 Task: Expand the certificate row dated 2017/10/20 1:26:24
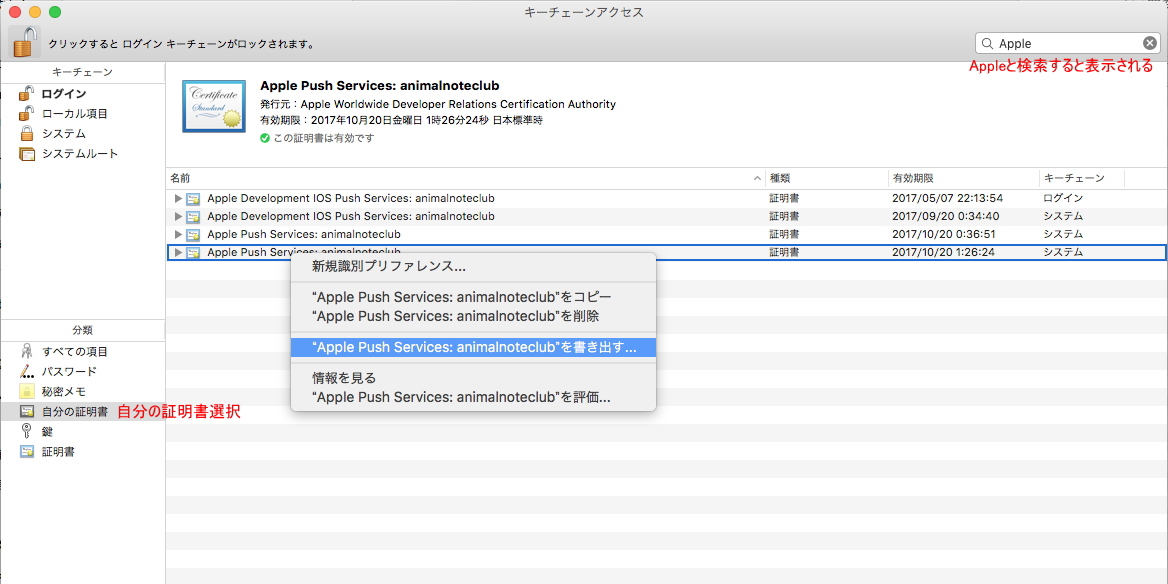coord(178,253)
